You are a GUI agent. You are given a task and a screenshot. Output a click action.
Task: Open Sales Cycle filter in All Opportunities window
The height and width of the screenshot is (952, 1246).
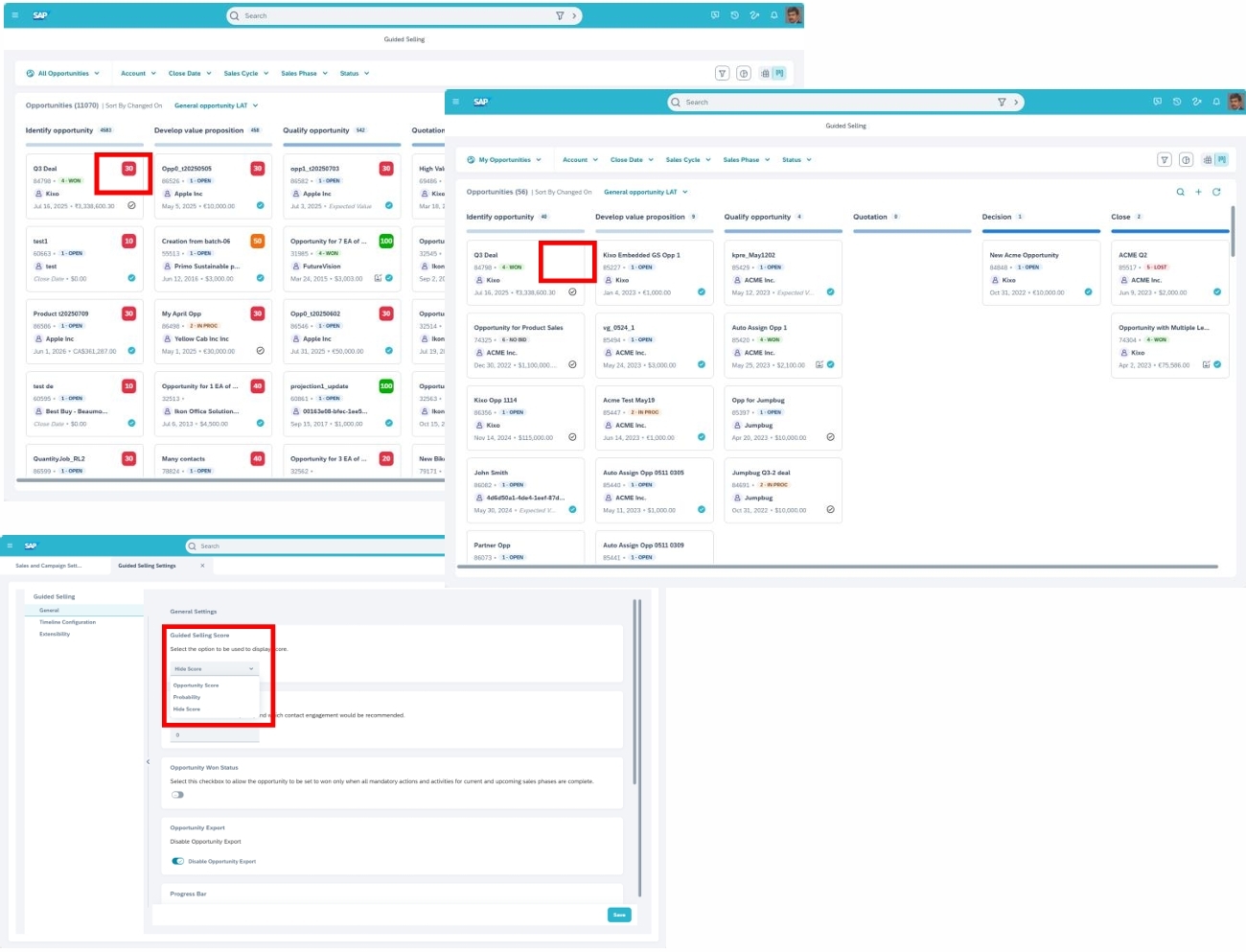tap(246, 73)
